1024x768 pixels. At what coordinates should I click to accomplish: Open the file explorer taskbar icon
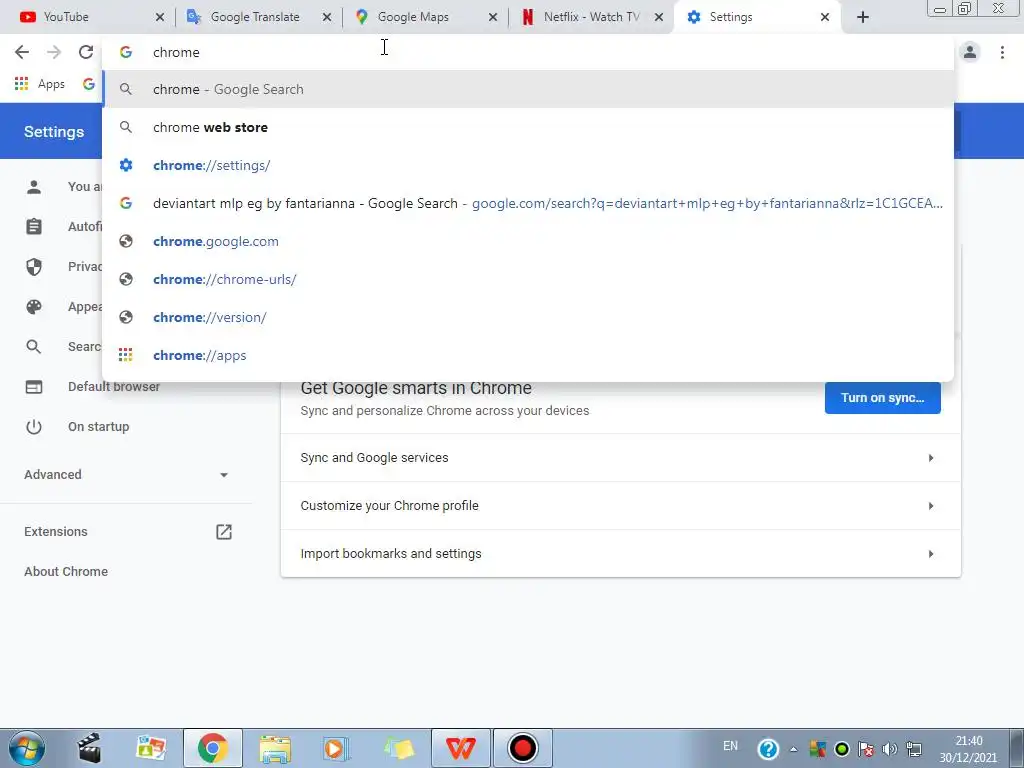click(275, 748)
